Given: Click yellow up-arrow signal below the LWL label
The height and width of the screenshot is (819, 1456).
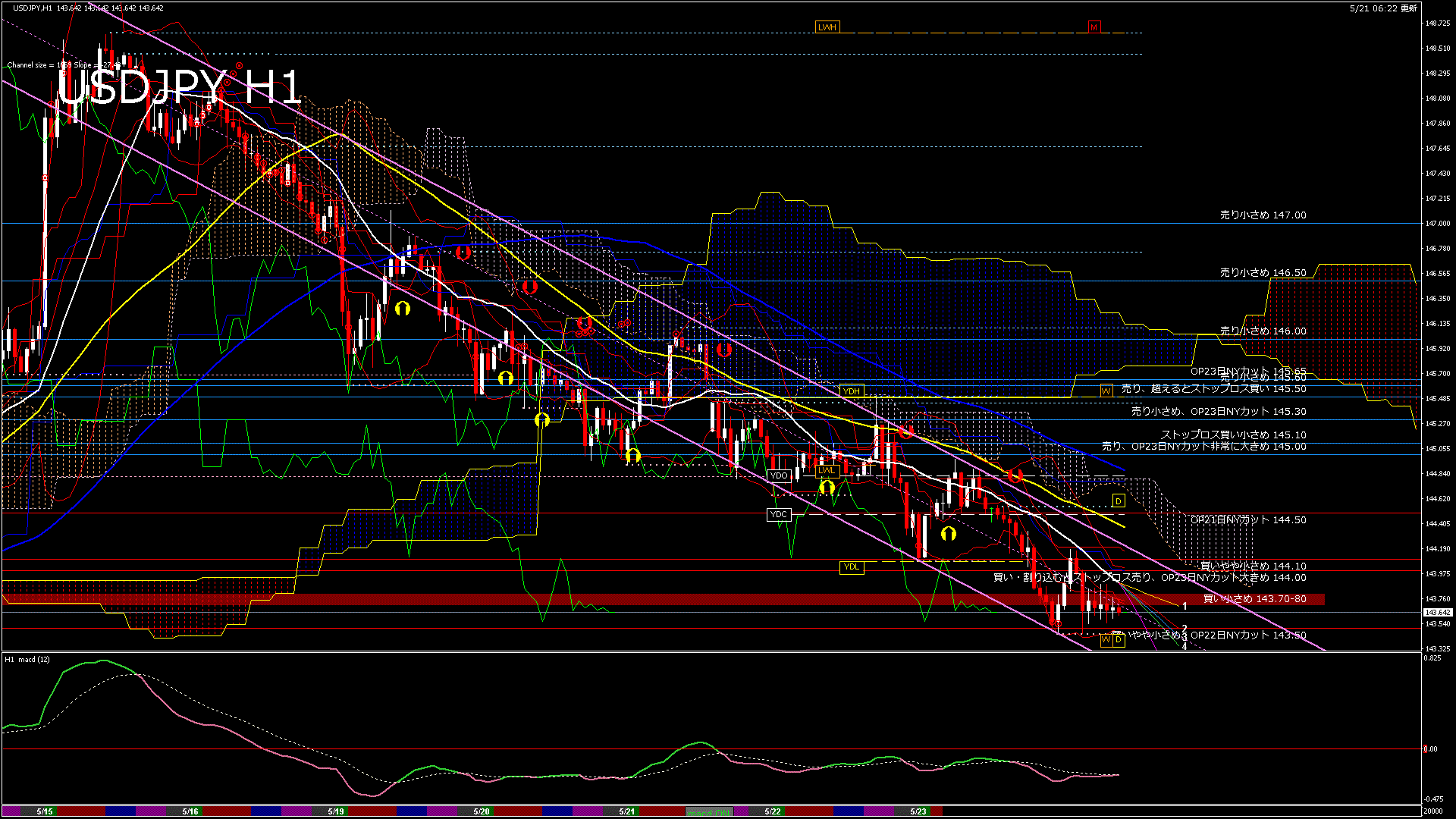Looking at the screenshot, I should pyautogui.click(x=827, y=486).
